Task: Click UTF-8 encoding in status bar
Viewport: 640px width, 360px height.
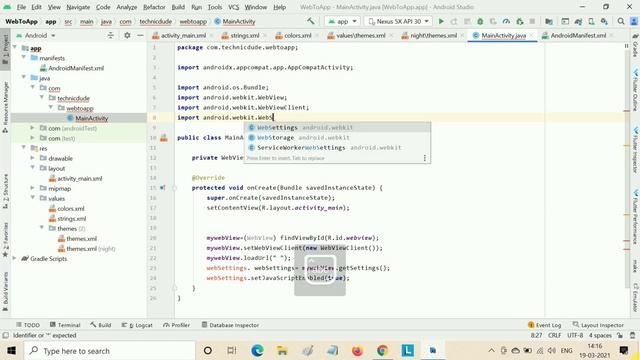Action: pos(575,335)
